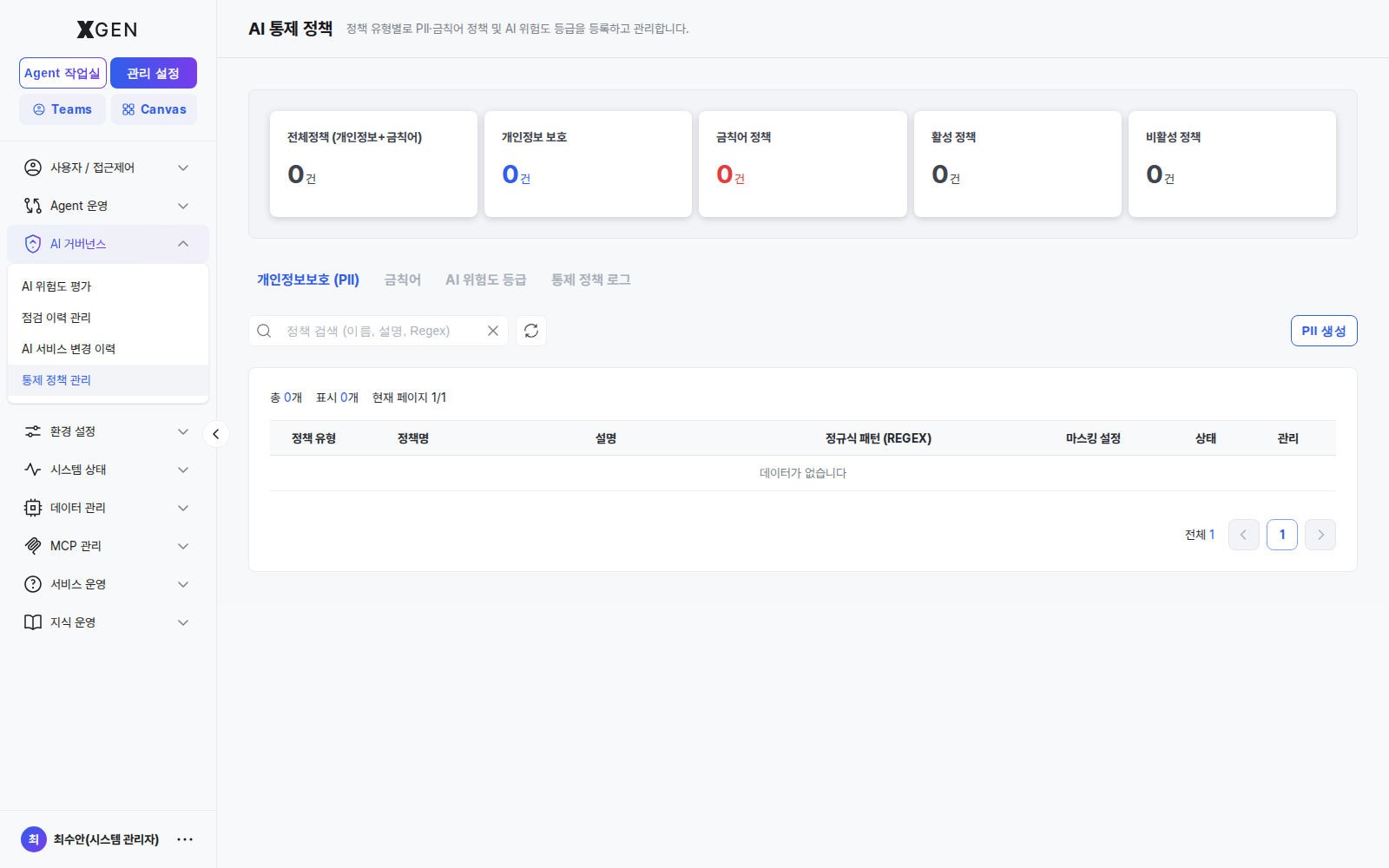Open 점검 이력 관리 submenu item
The image size is (1389, 868).
[108, 318]
